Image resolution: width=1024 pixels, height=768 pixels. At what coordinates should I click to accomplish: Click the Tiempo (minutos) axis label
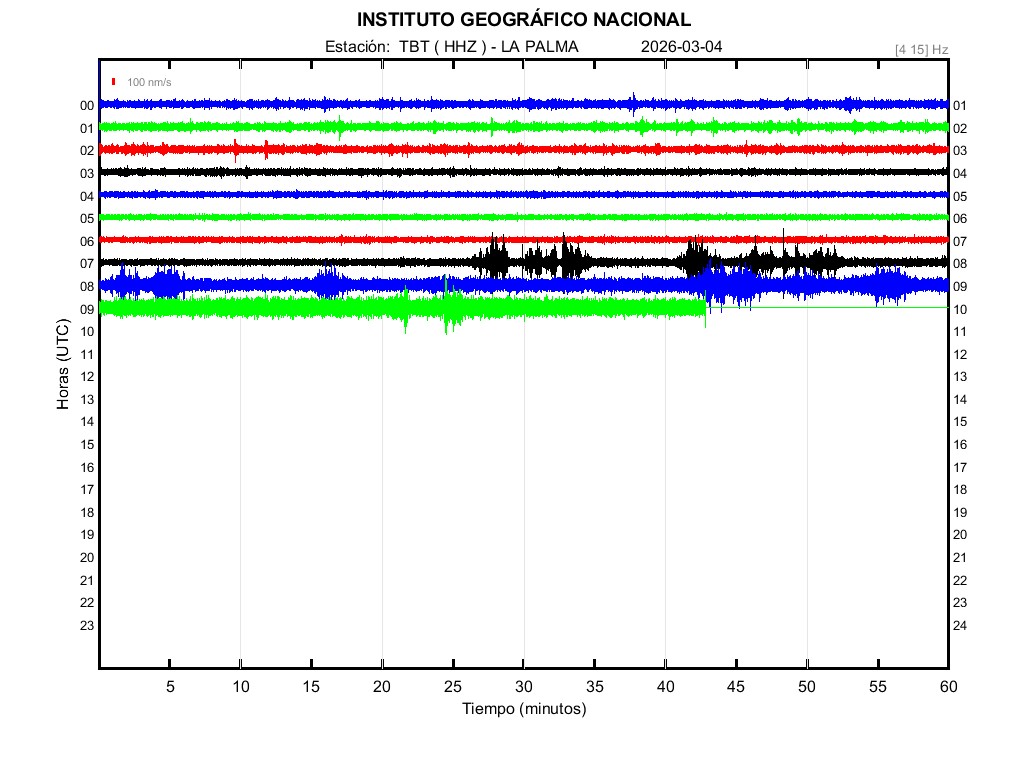[523, 709]
